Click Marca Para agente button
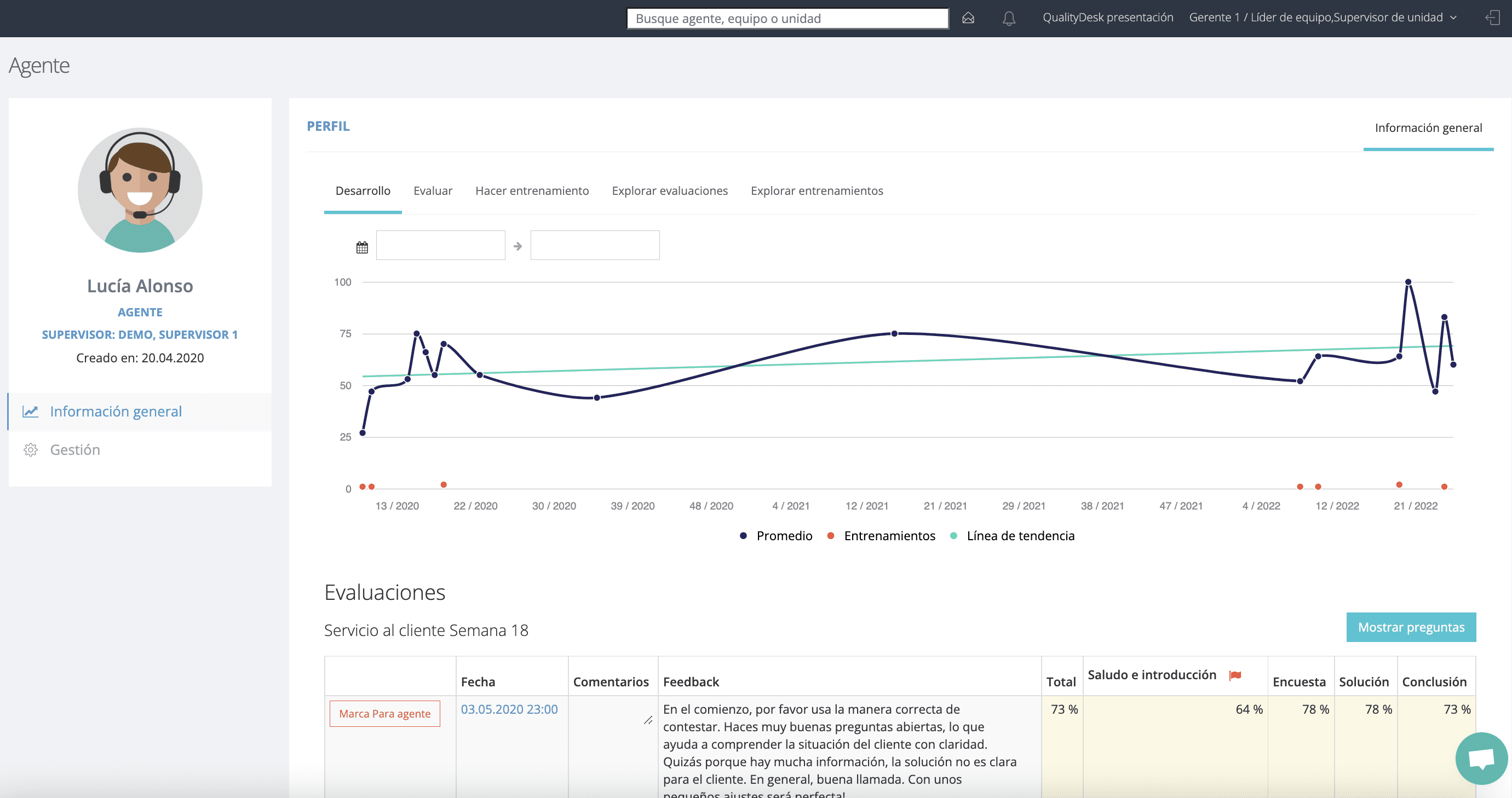The height and width of the screenshot is (798, 1512). point(384,714)
